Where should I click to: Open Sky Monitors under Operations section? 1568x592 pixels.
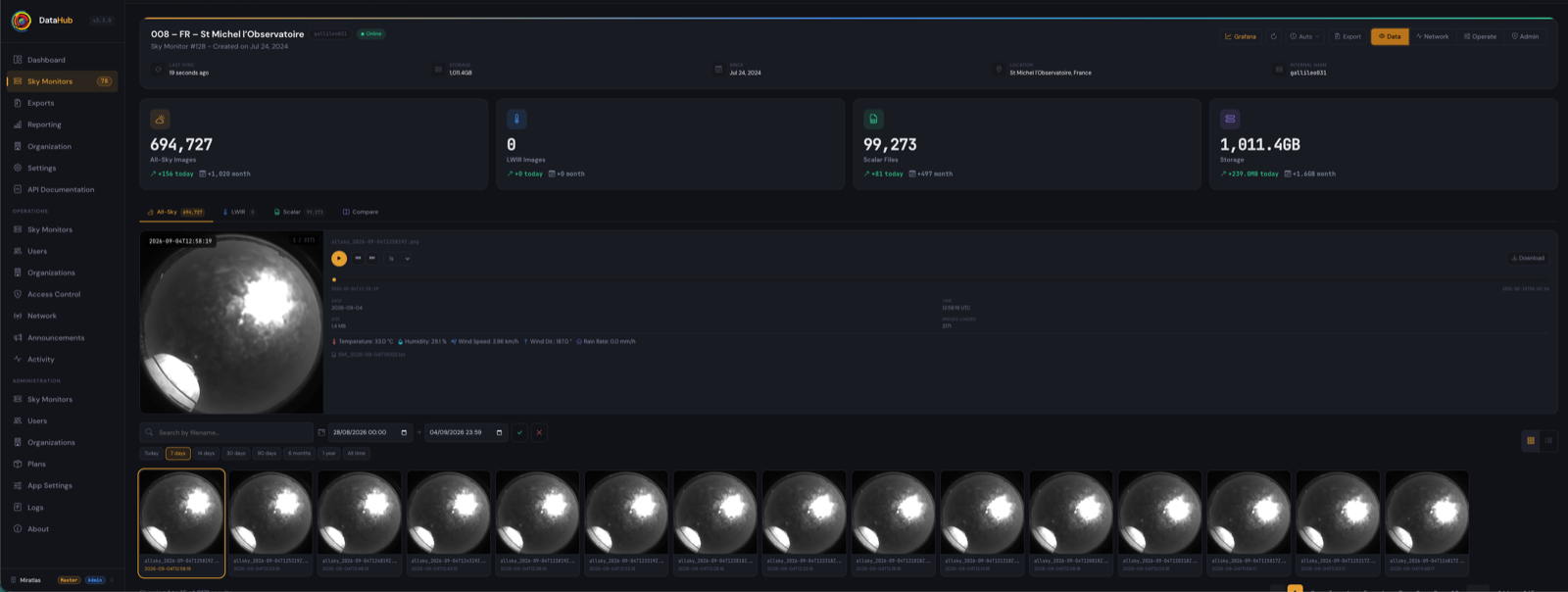(x=62, y=229)
